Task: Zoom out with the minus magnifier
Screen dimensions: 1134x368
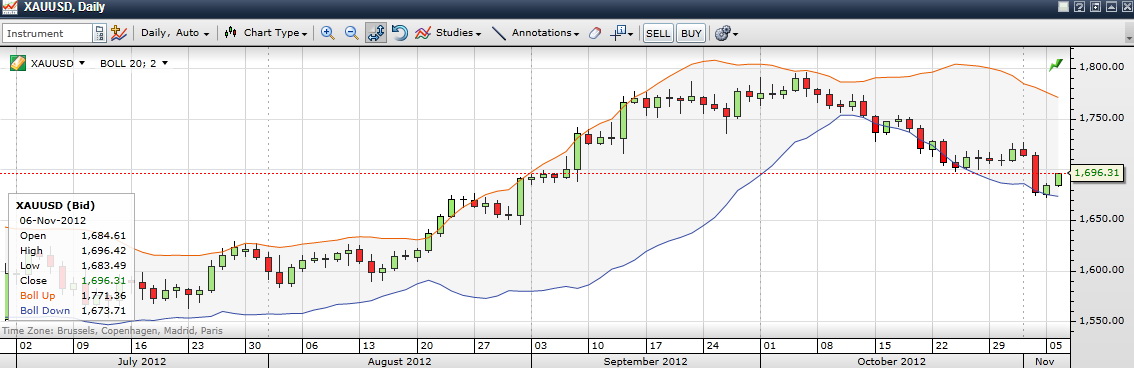Action: [x=351, y=33]
